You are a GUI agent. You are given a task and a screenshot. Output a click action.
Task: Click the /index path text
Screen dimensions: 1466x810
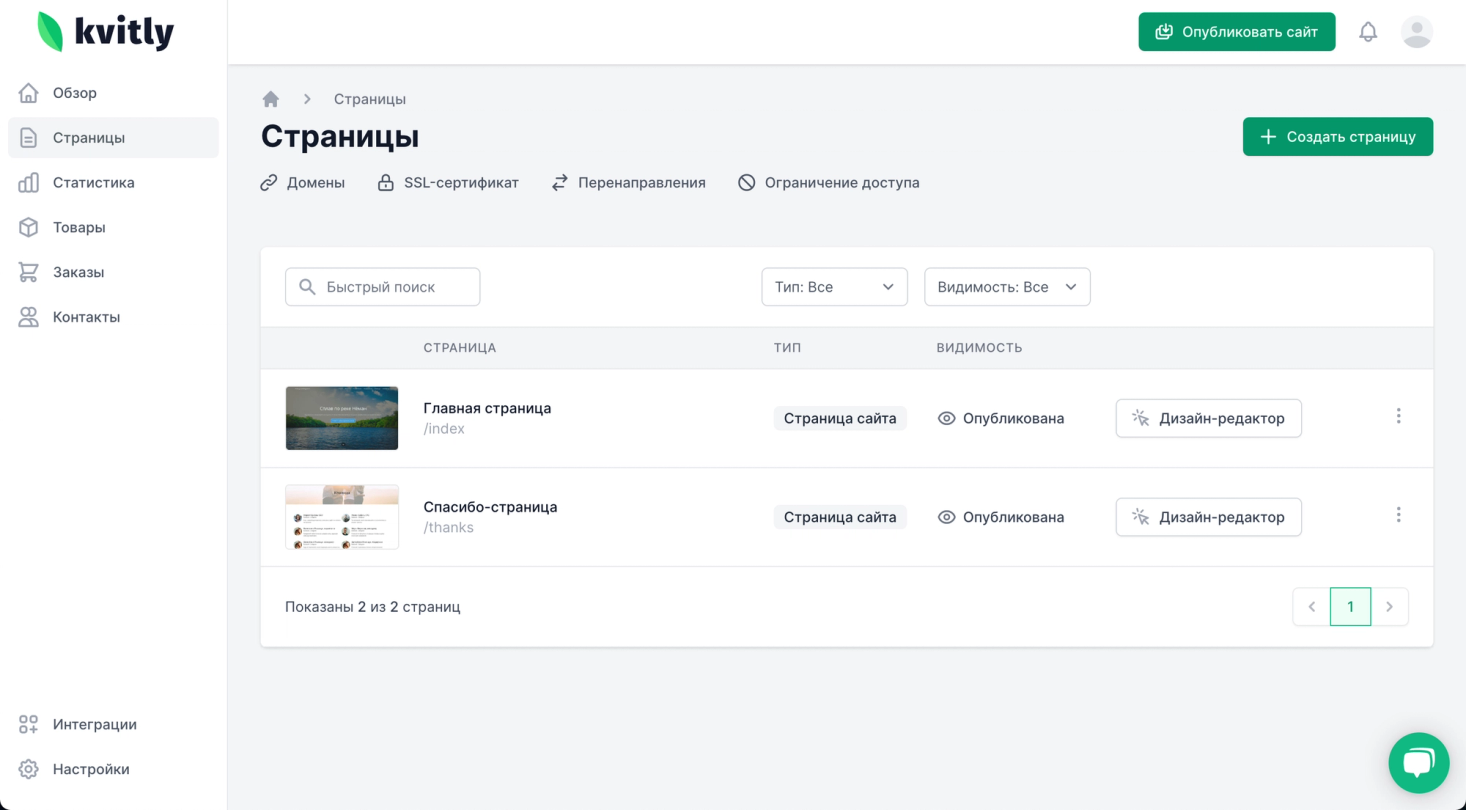point(444,429)
